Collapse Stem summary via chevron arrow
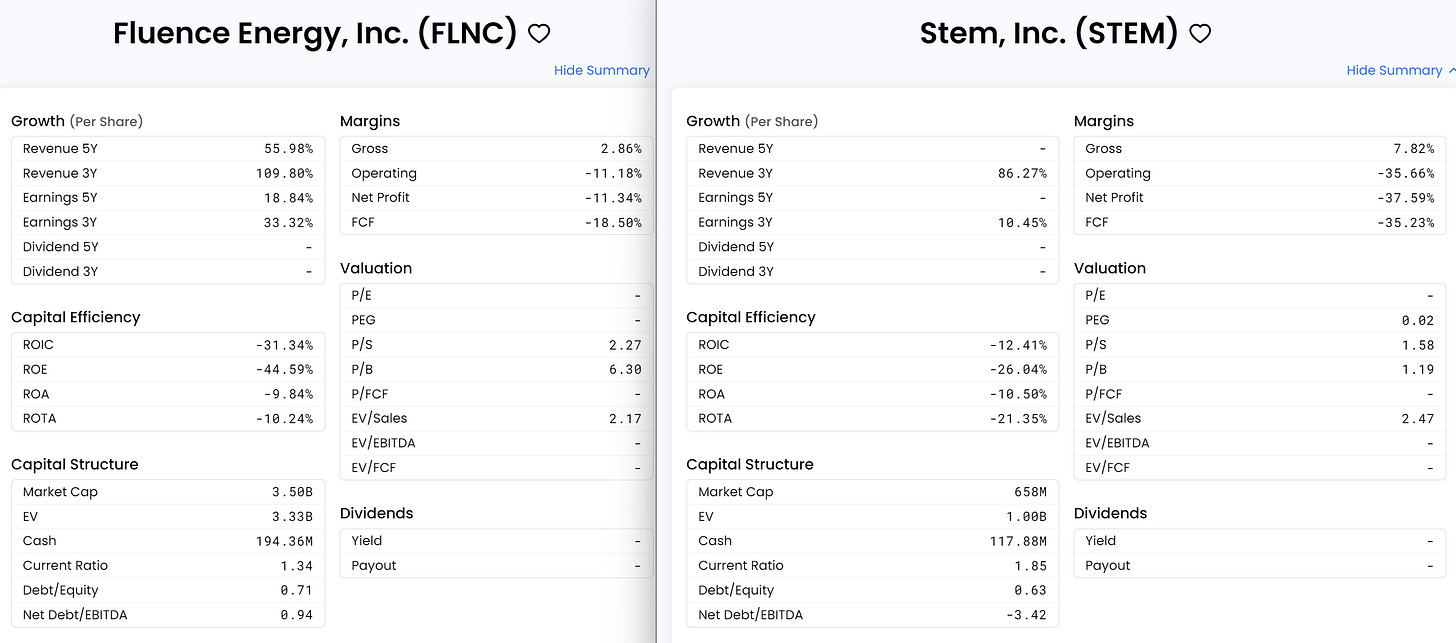Viewport: 1456px width, 643px height. click(x=1451, y=70)
